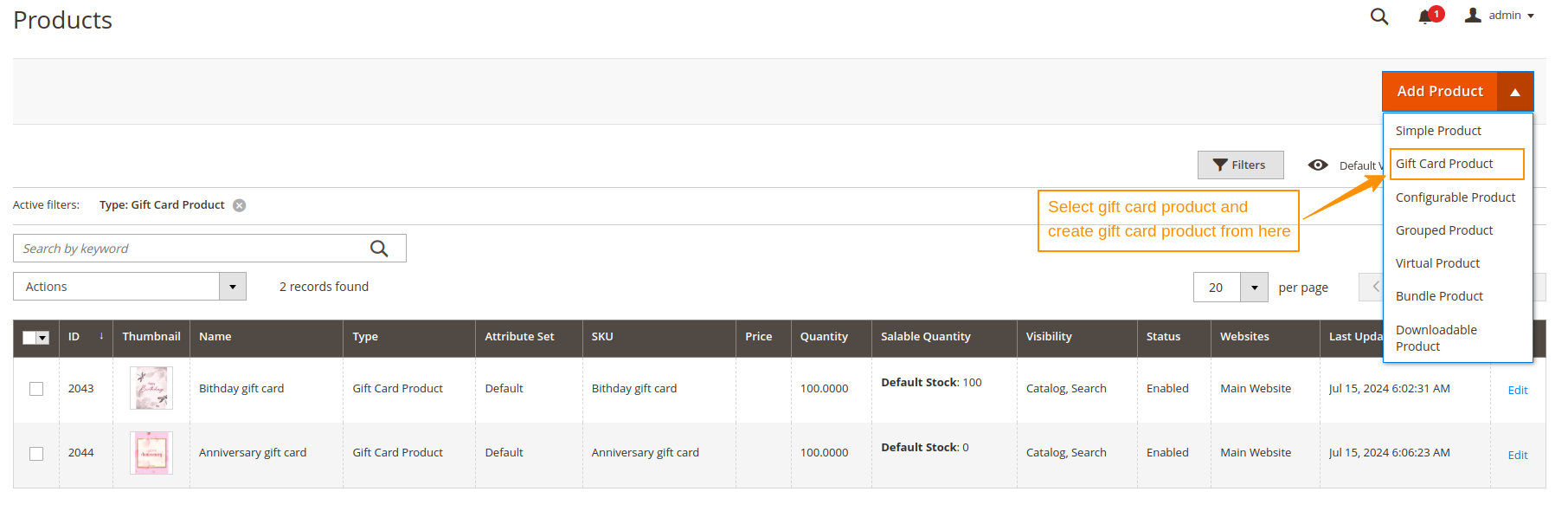
Task: Sort by Quantity column header
Action: pos(832,337)
